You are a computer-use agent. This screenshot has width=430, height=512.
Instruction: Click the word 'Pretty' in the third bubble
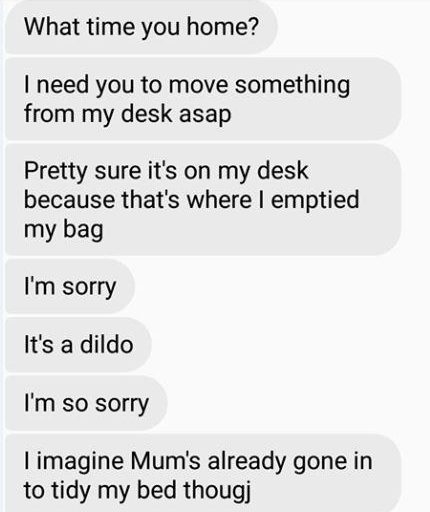[56, 172]
